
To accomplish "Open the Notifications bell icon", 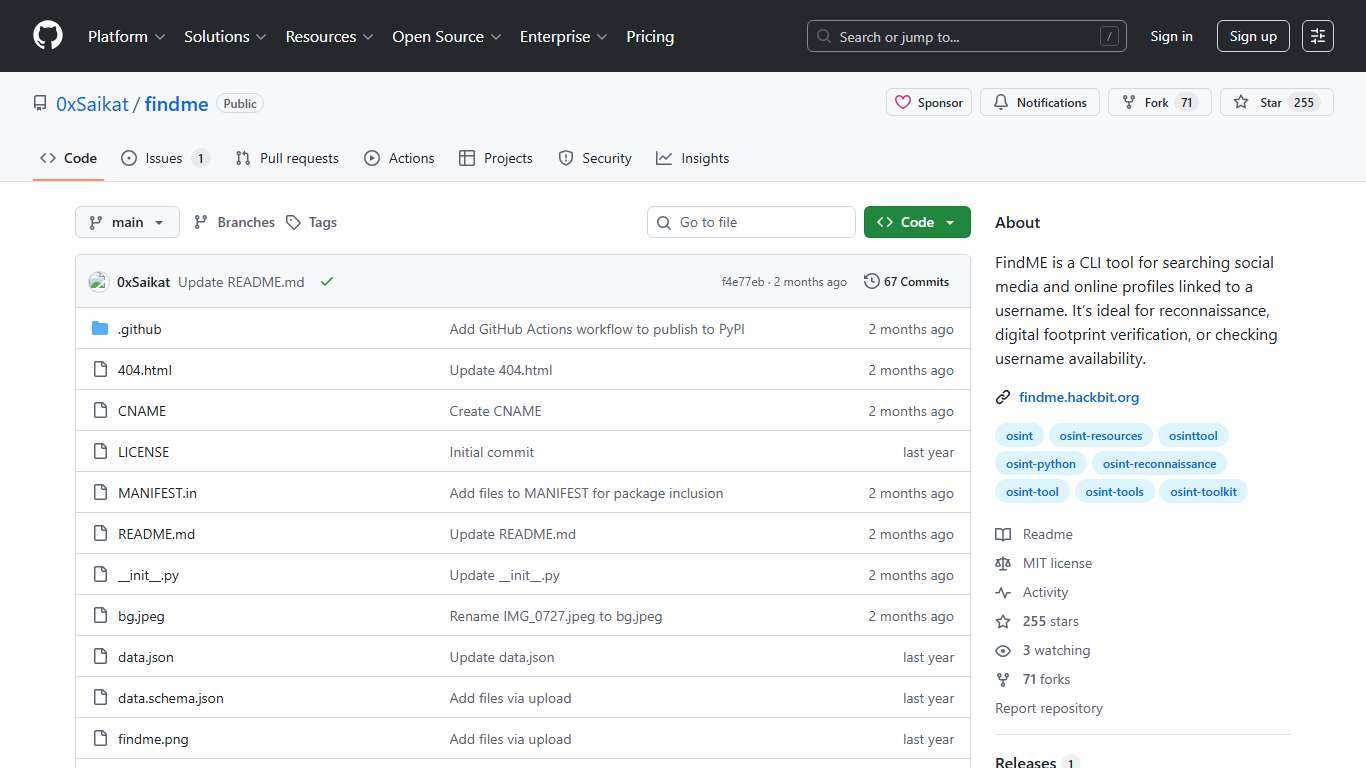I will (1000, 102).
